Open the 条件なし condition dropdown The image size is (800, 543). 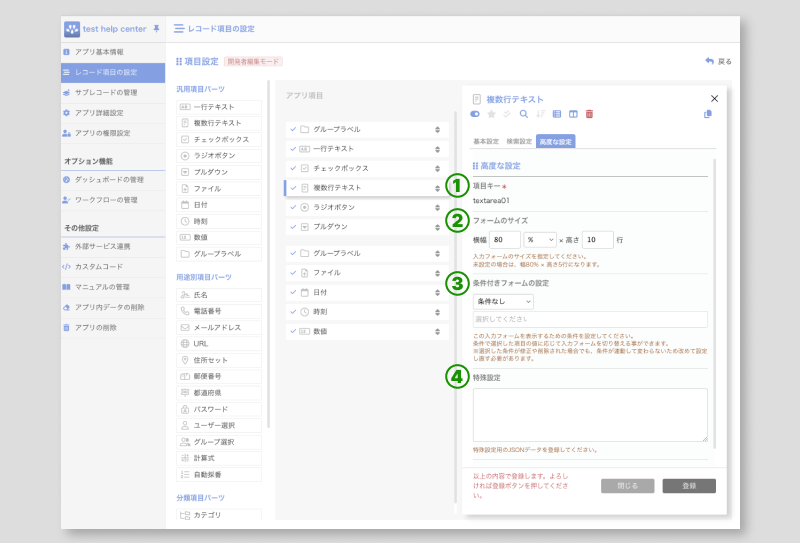click(x=503, y=302)
